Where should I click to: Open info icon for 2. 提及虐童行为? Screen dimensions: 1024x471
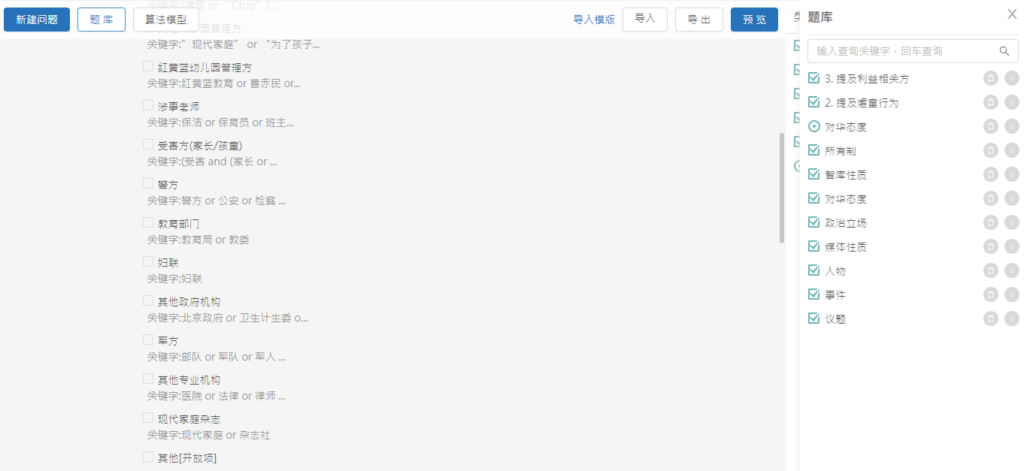(x=1011, y=102)
